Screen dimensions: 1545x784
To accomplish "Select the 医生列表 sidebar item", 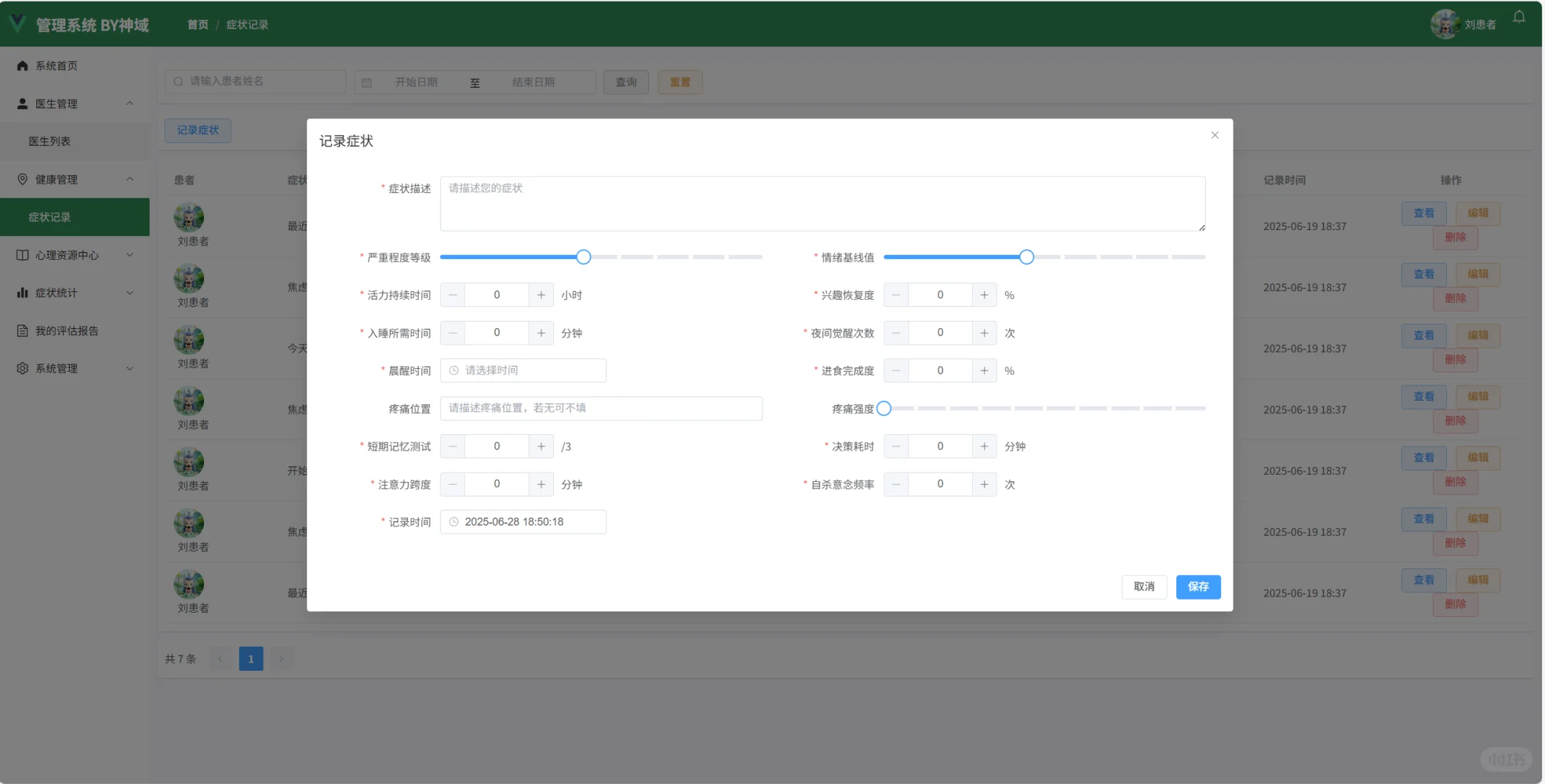I will (x=49, y=141).
